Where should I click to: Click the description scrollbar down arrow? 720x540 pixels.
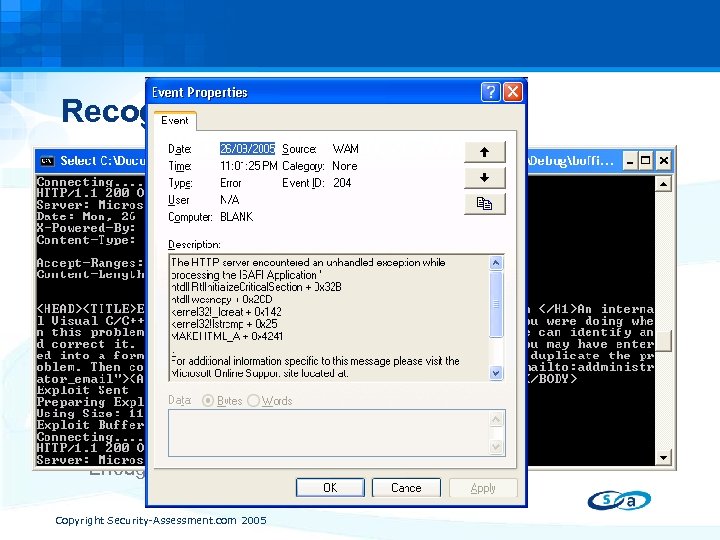(496, 372)
